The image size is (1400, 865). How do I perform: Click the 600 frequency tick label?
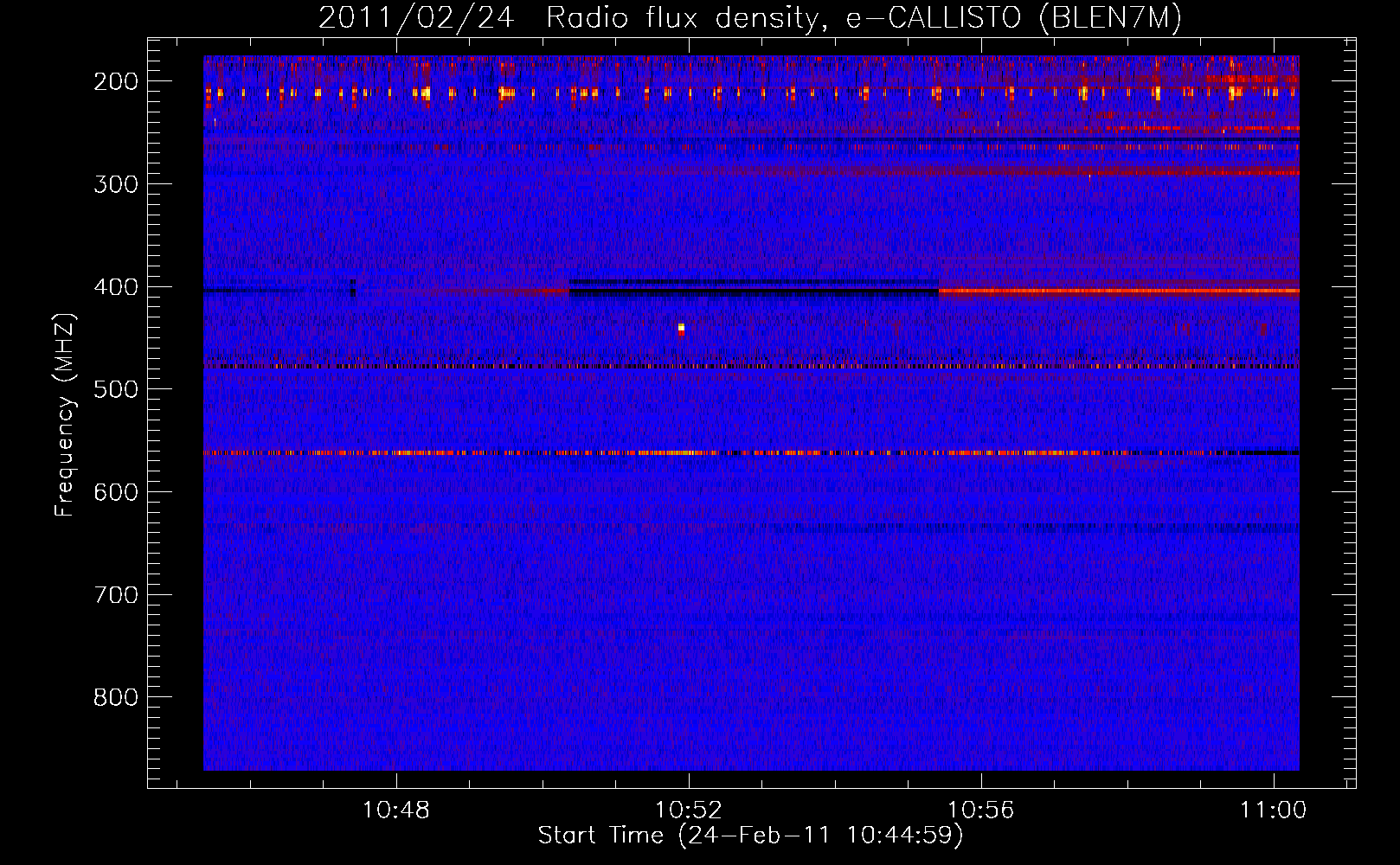click(x=116, y=492)
